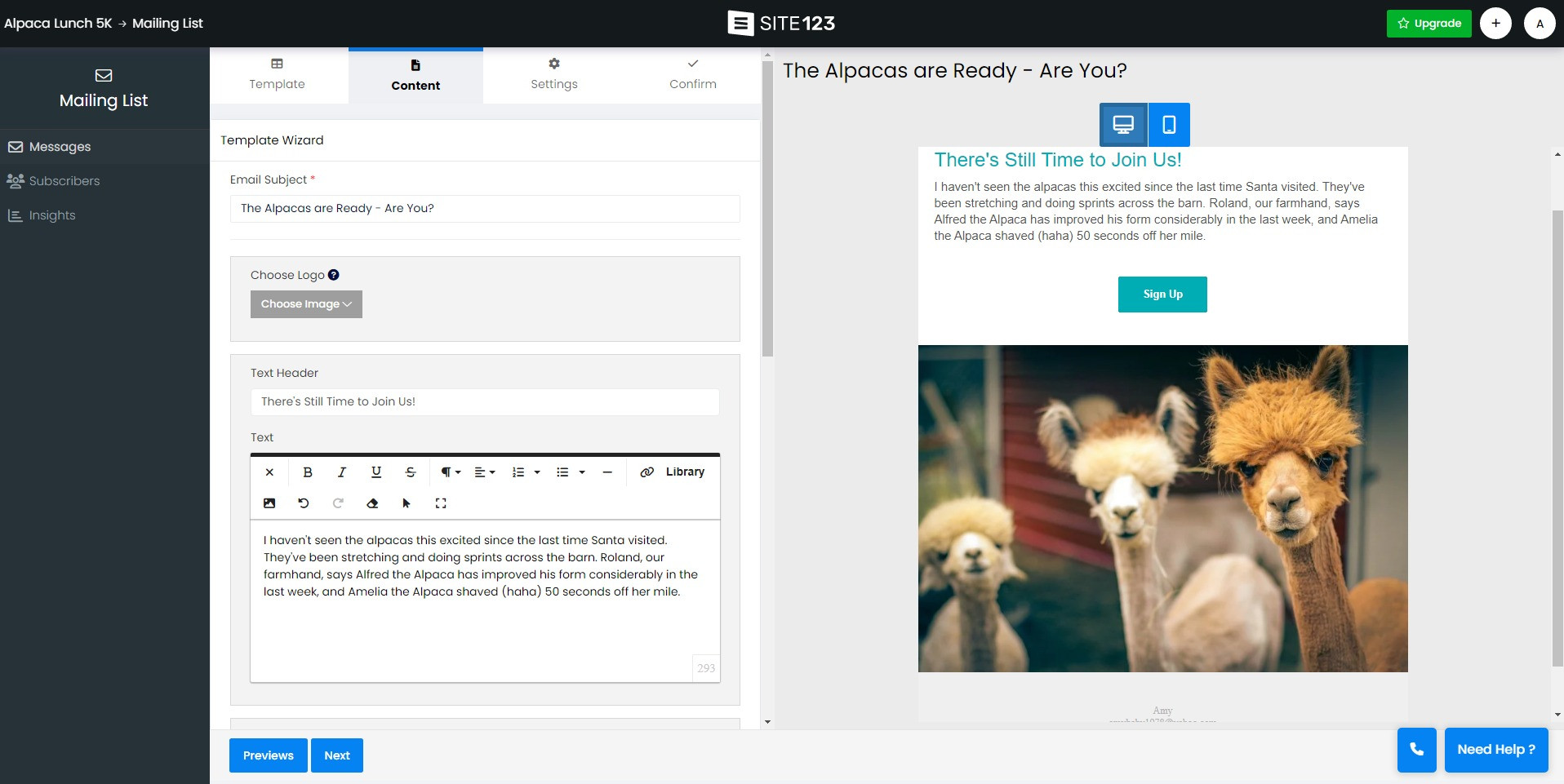Click the X clear icon in editor toolbar
The height and width of the screenshot is (784, 1564).
coord(269,472)
